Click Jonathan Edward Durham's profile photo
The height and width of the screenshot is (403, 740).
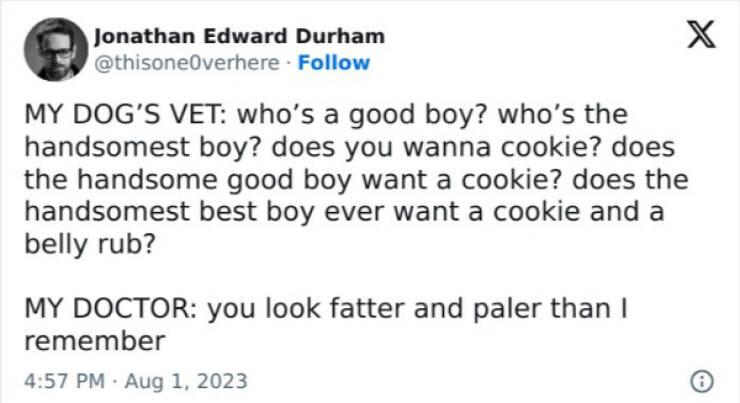(x=54, y=49)
